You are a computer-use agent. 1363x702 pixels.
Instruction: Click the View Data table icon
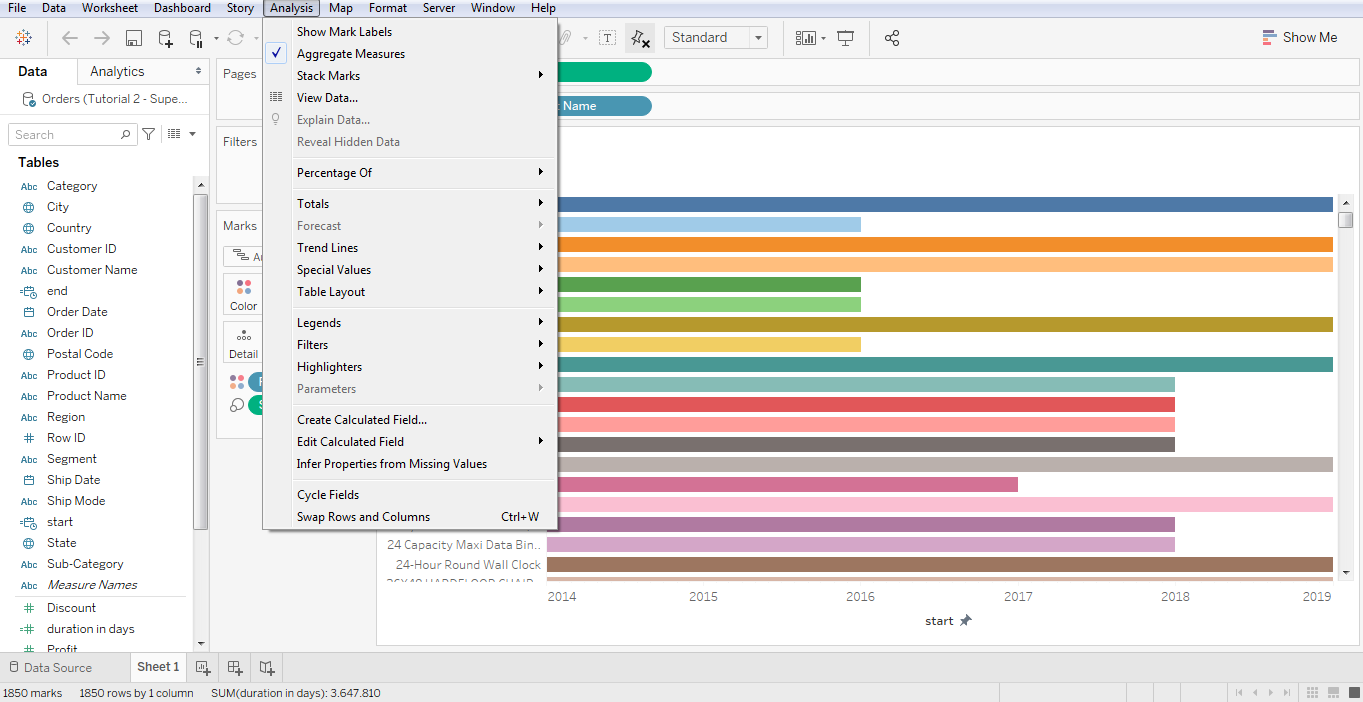276,97
